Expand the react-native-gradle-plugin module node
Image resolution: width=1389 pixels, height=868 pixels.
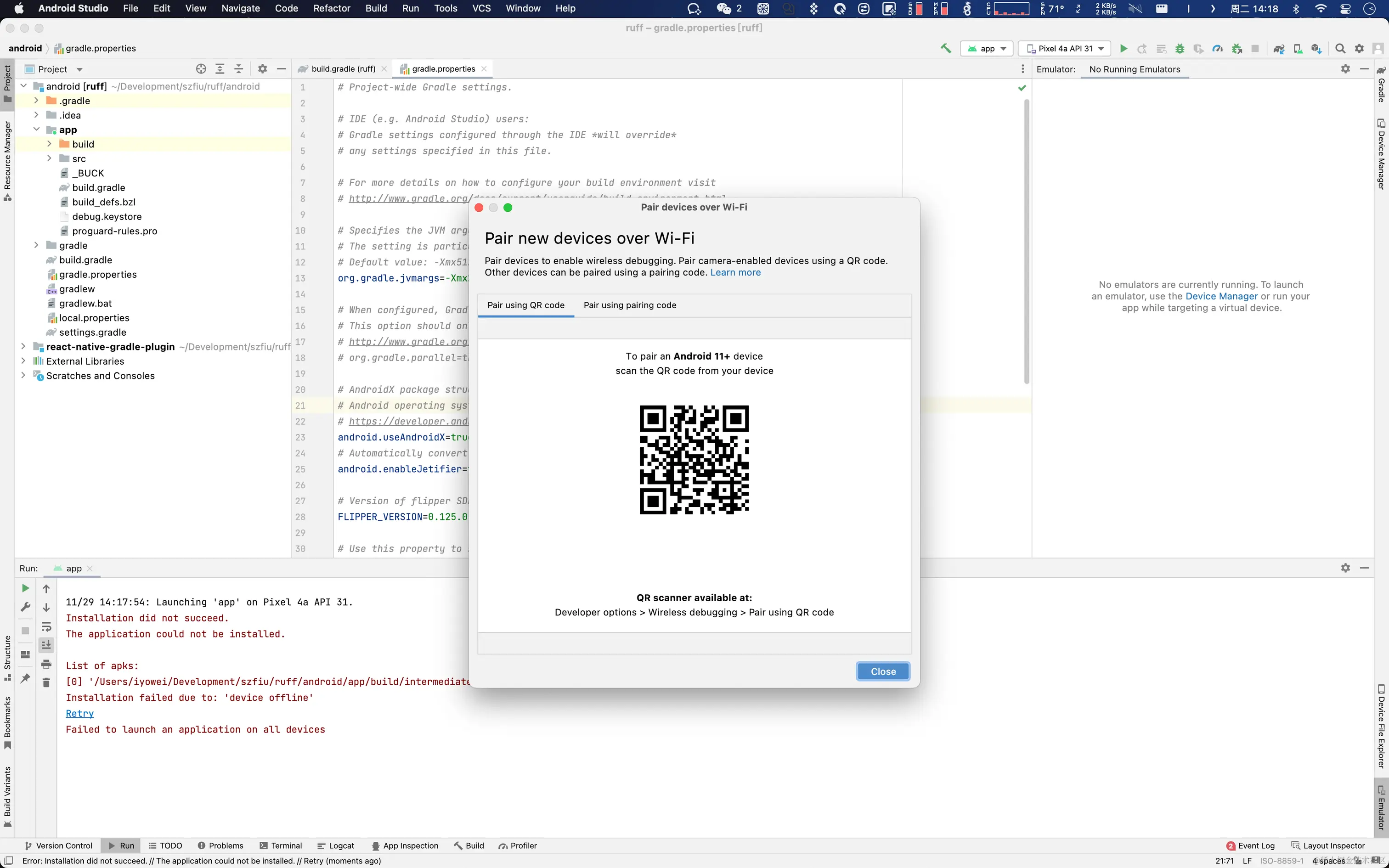click(23, 346)
